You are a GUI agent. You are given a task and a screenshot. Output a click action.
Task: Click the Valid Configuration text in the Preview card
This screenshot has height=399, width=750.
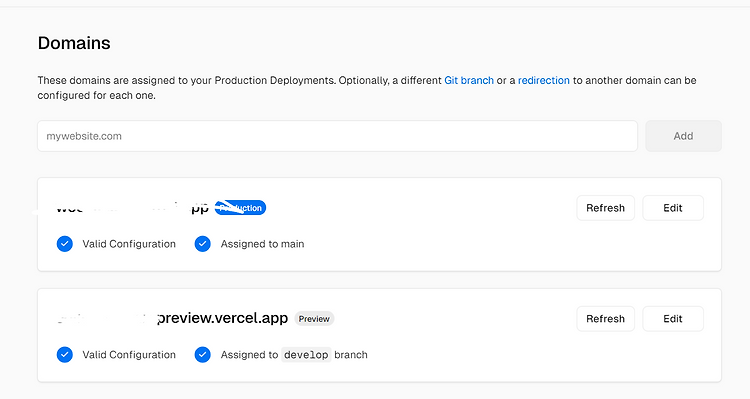[x=129, y=355]
